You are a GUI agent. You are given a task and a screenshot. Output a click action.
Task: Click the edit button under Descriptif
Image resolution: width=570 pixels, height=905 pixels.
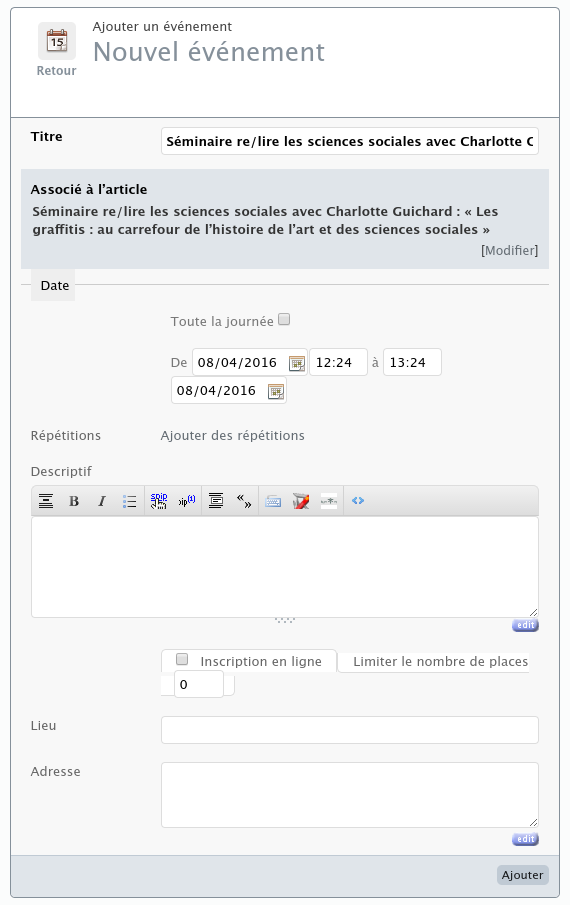click(525, 625)
